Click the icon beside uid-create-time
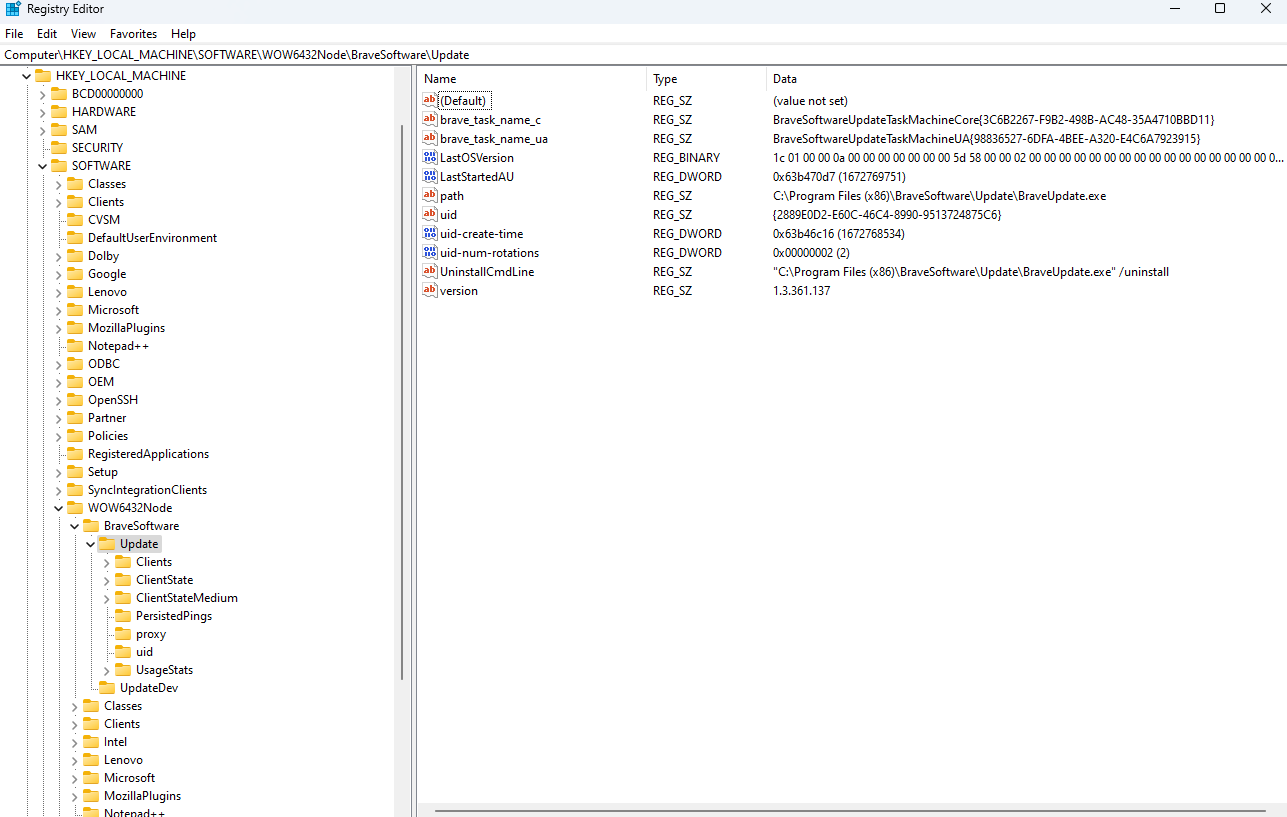This screenshot has height=817, width=1287. click(430, 233)
